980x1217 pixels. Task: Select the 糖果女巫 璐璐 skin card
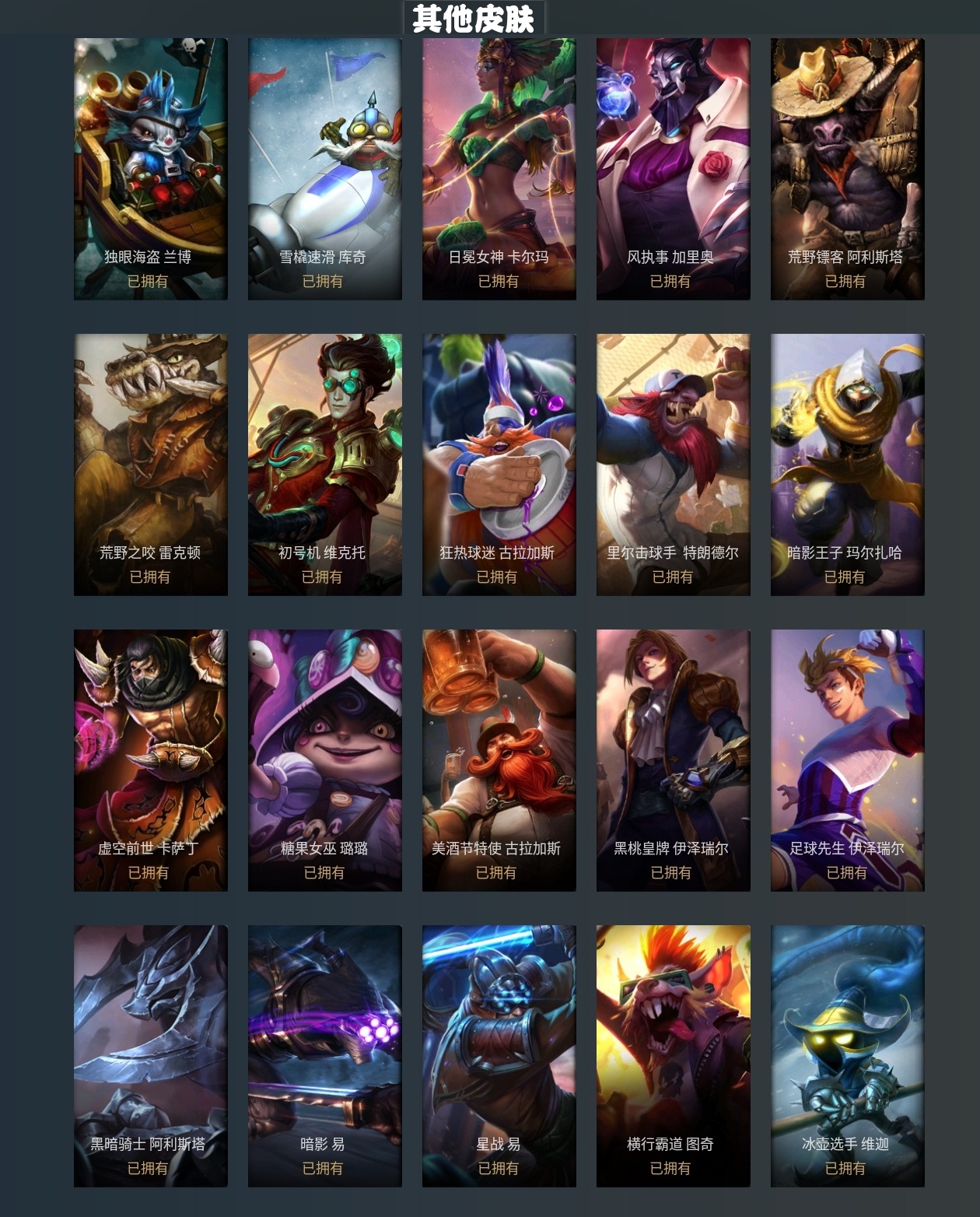(325, 760)
